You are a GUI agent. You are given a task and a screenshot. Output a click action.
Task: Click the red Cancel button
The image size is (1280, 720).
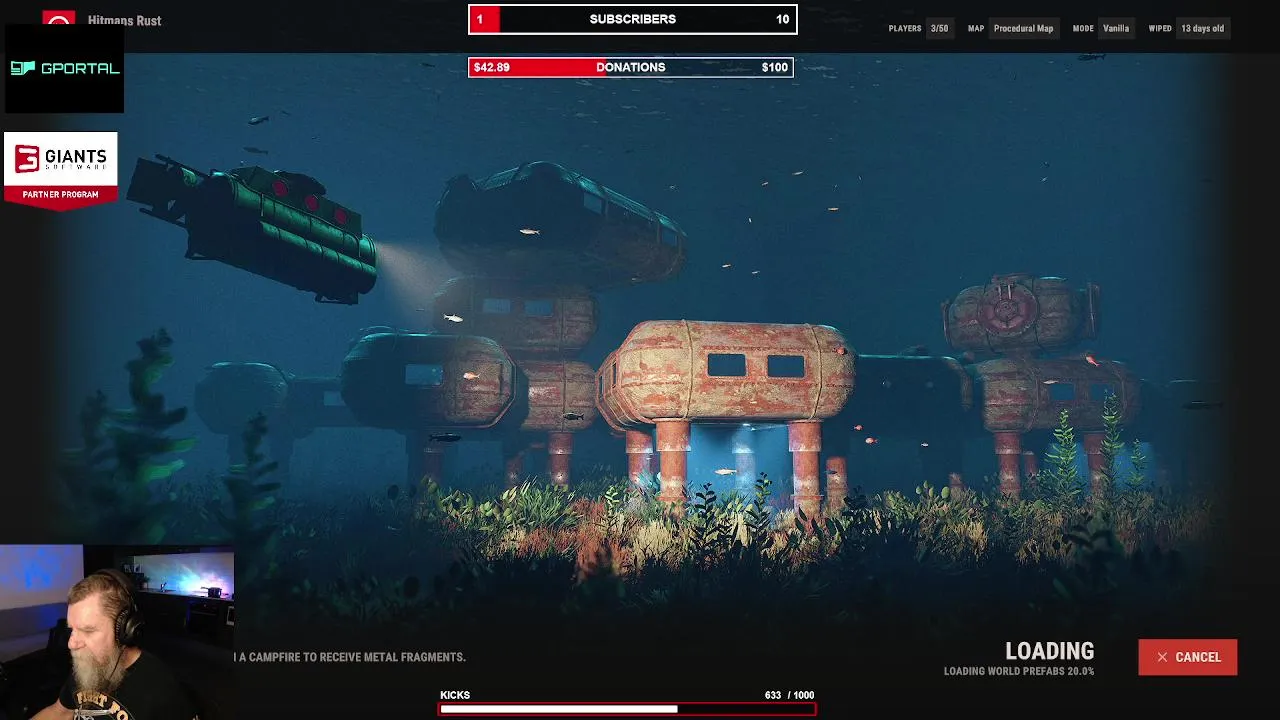(1187, 657)
